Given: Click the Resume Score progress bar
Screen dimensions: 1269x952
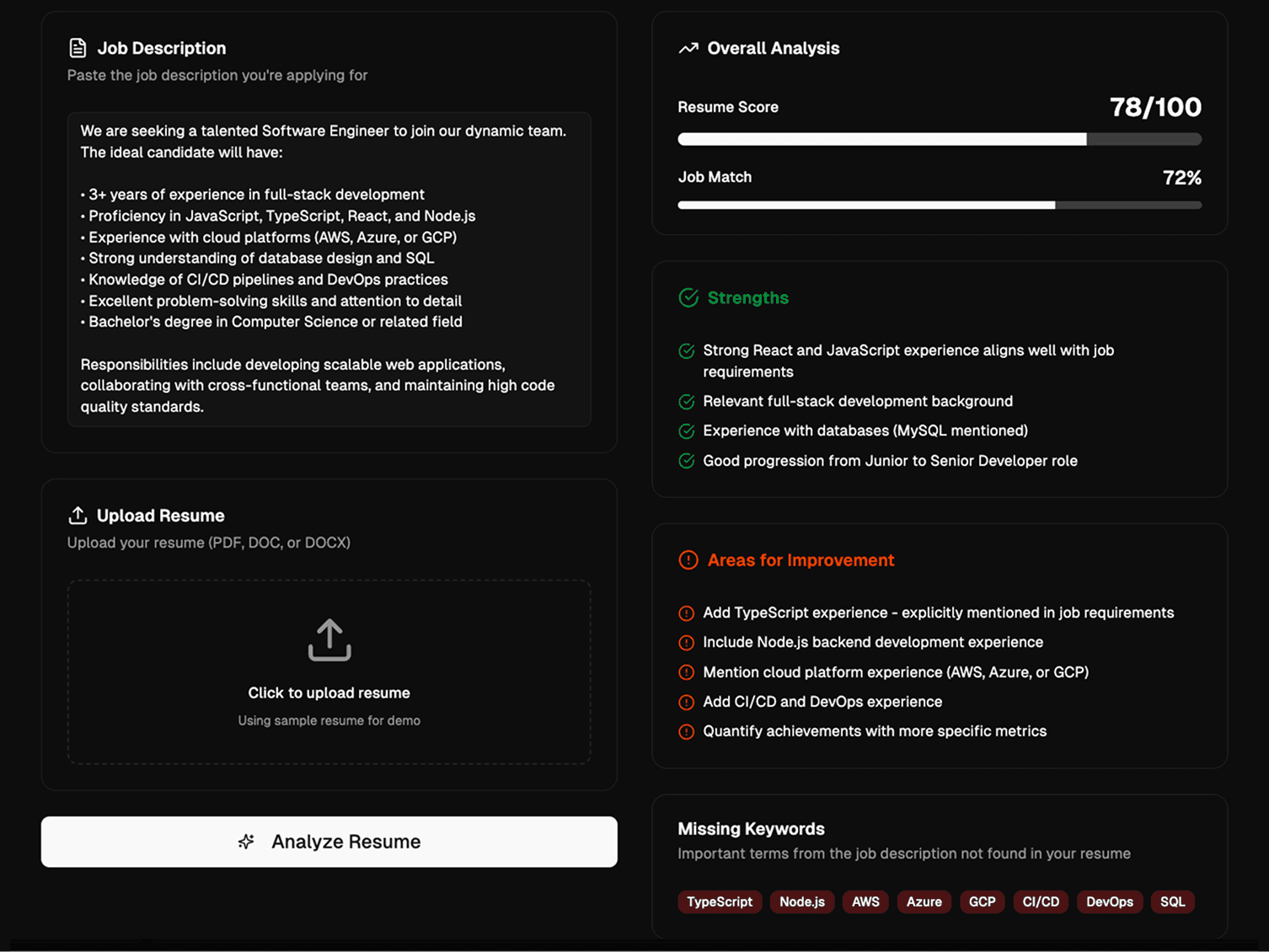Looking at the screenshot, I should tap(940, 140).
